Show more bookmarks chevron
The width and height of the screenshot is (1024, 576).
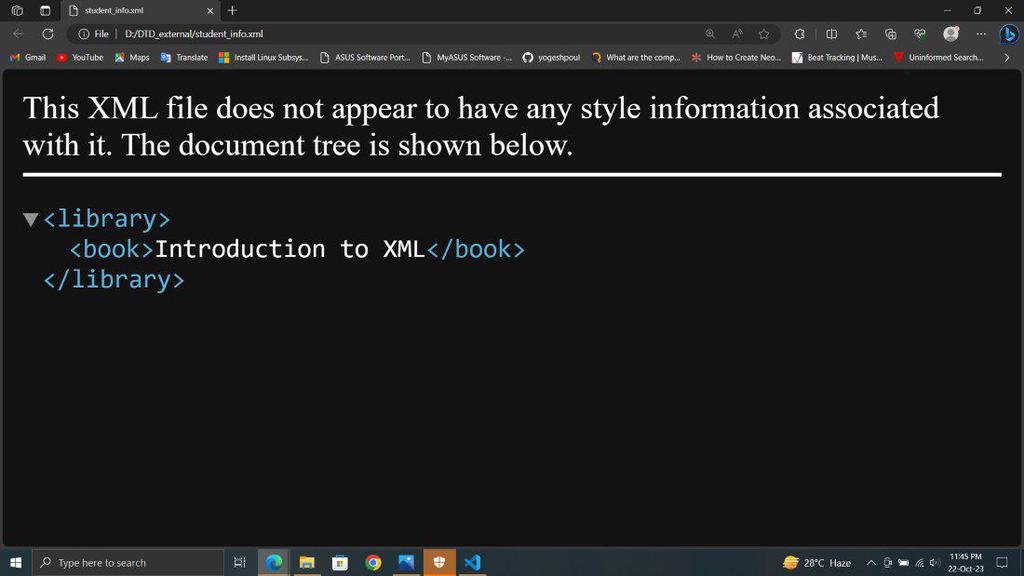[x=1007, y=57]
